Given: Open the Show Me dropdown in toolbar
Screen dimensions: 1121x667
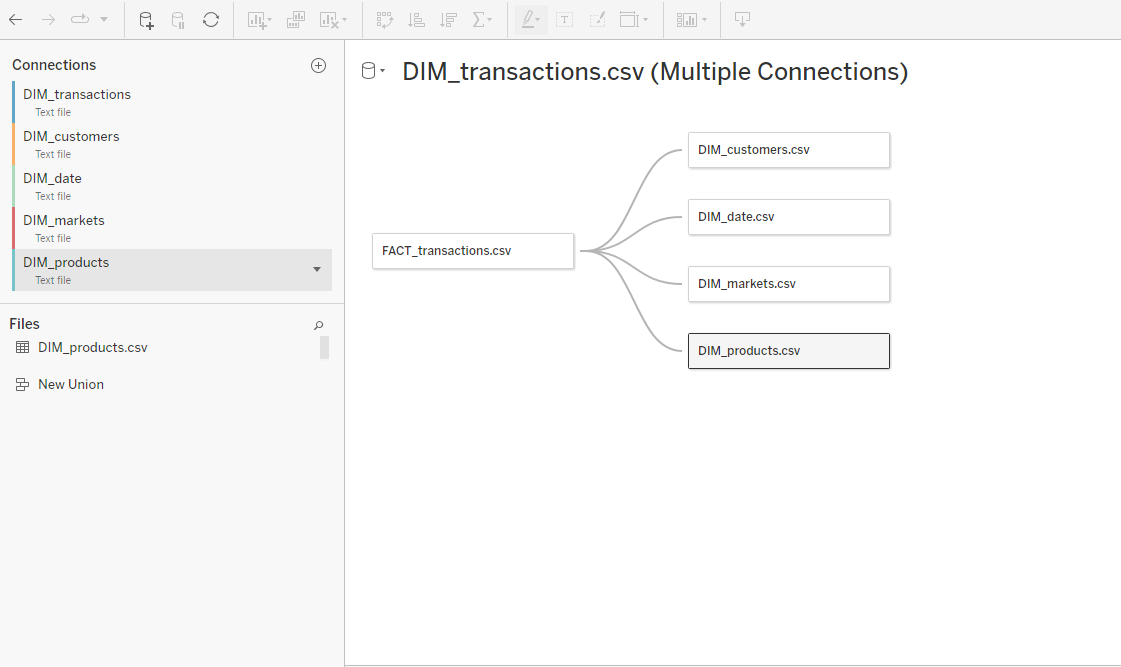Looking at the screenshot, I should point(691,19).
